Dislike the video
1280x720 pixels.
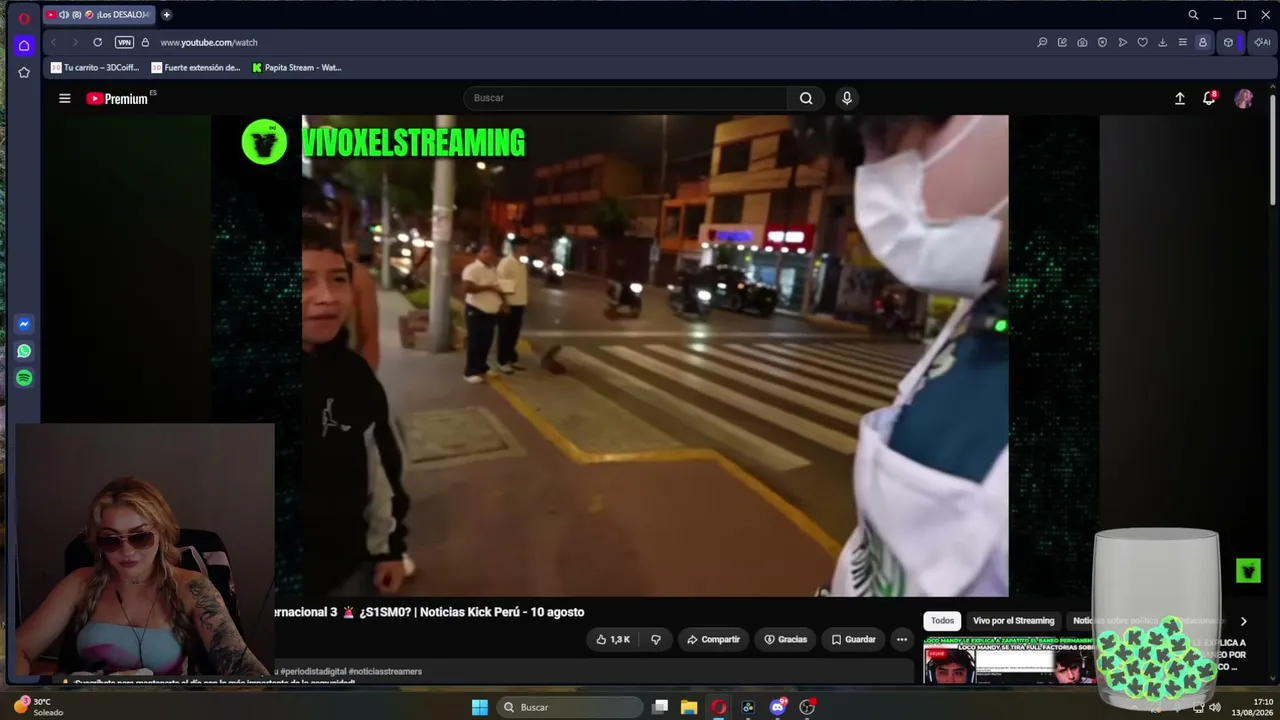pyautogui.click(x=656, y=639)
